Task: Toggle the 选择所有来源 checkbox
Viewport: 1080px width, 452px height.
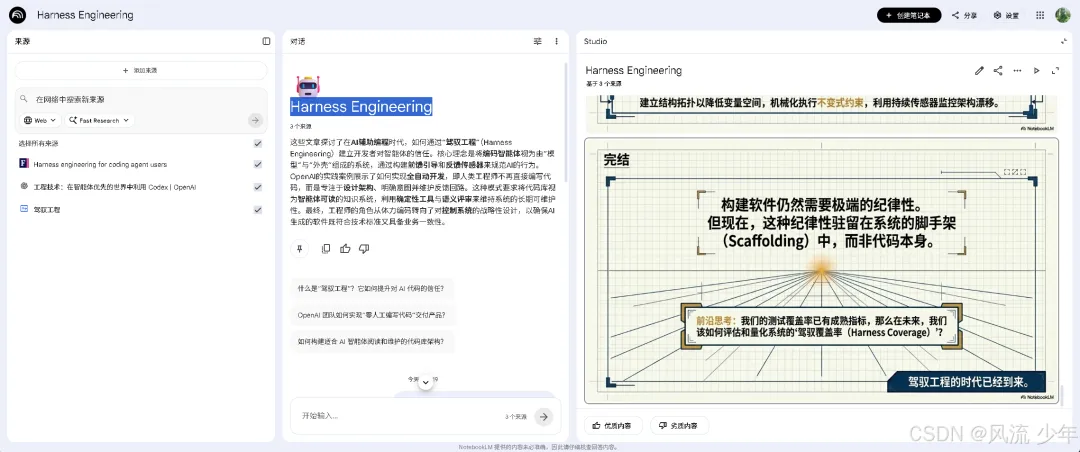Action: click(x=258, y=143)
